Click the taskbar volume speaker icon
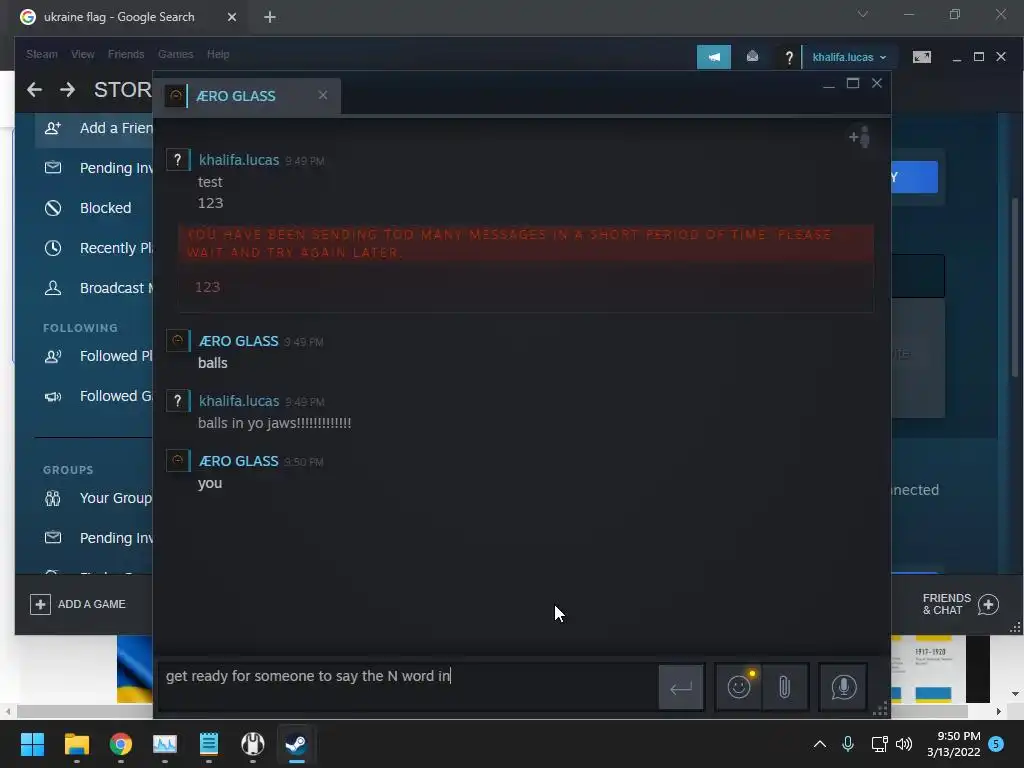 904,744
